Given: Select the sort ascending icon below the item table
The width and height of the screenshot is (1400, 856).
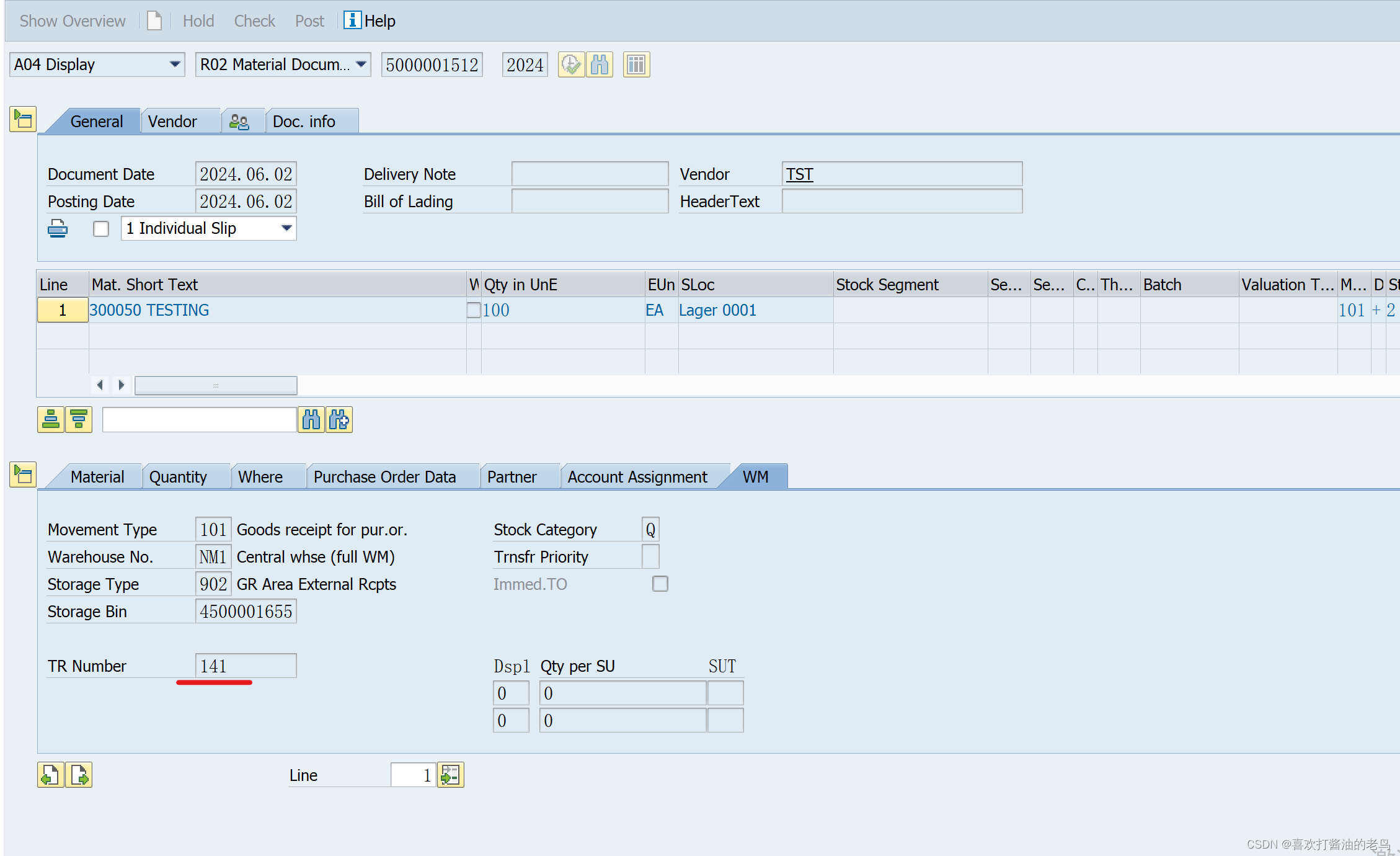Looking at the screenshot, I should point(51,419).
